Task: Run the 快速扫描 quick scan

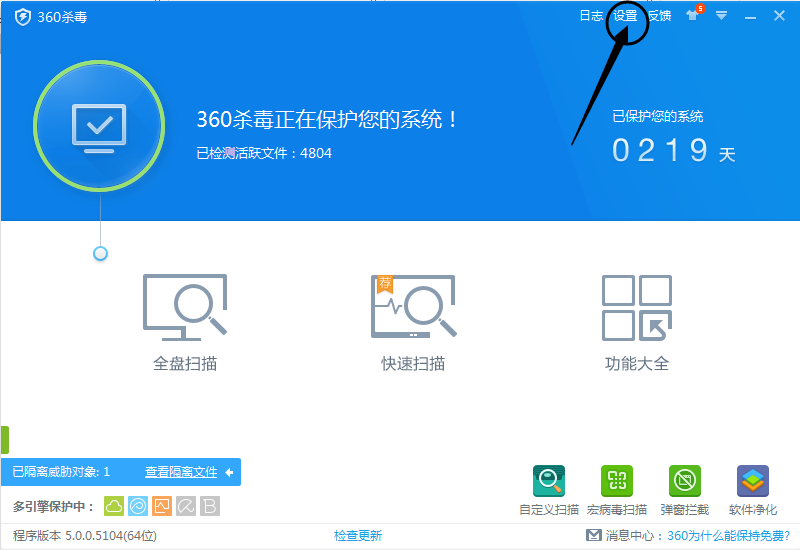Action: tap(413, 322)
